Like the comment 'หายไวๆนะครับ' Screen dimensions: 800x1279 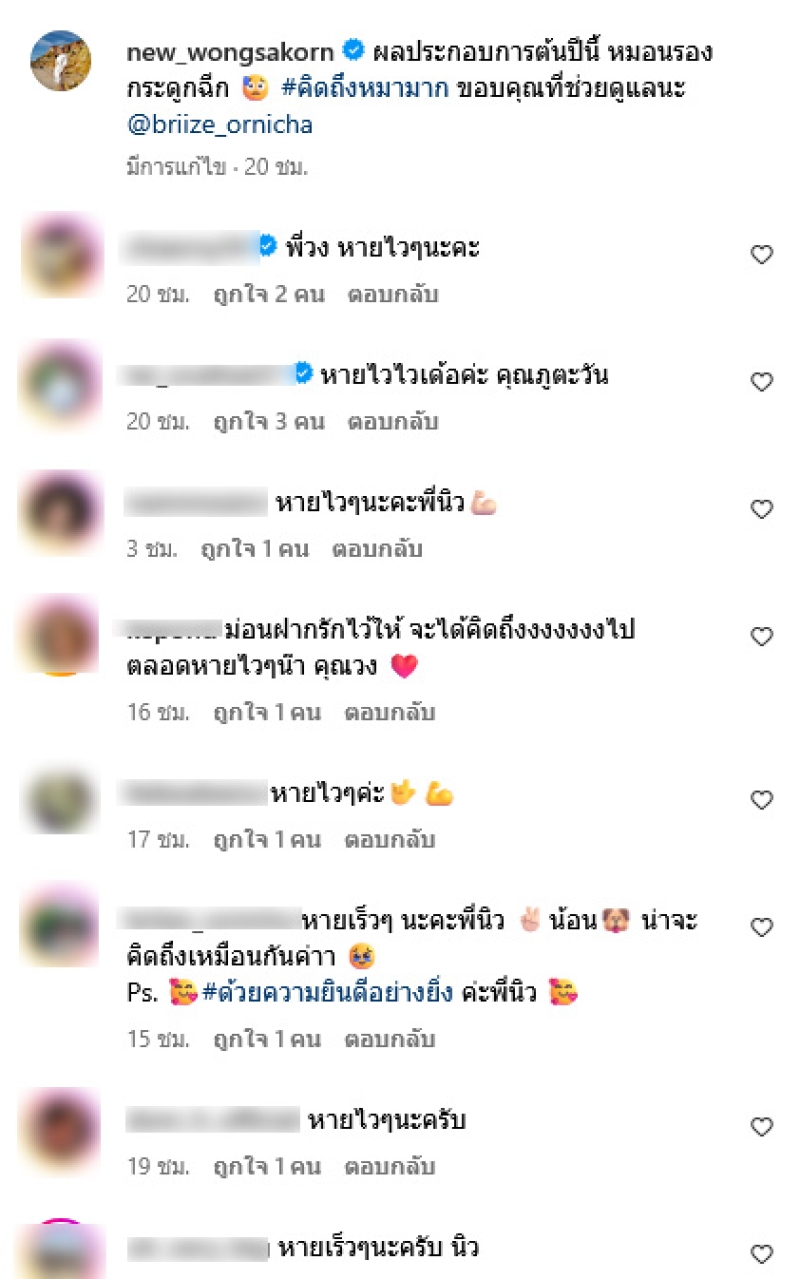[762, 1127]
